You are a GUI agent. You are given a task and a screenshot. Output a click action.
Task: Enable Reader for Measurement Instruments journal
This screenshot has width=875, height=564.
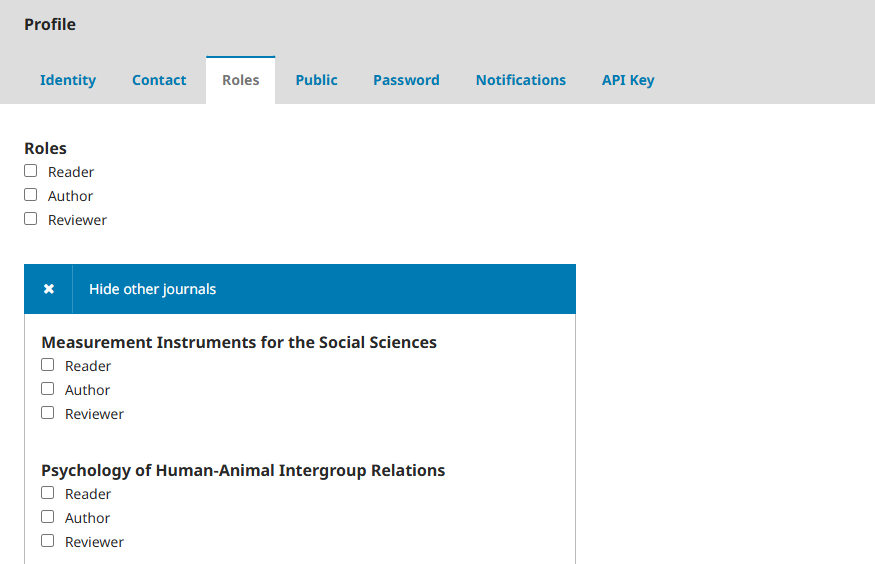(x=48, y=365)
